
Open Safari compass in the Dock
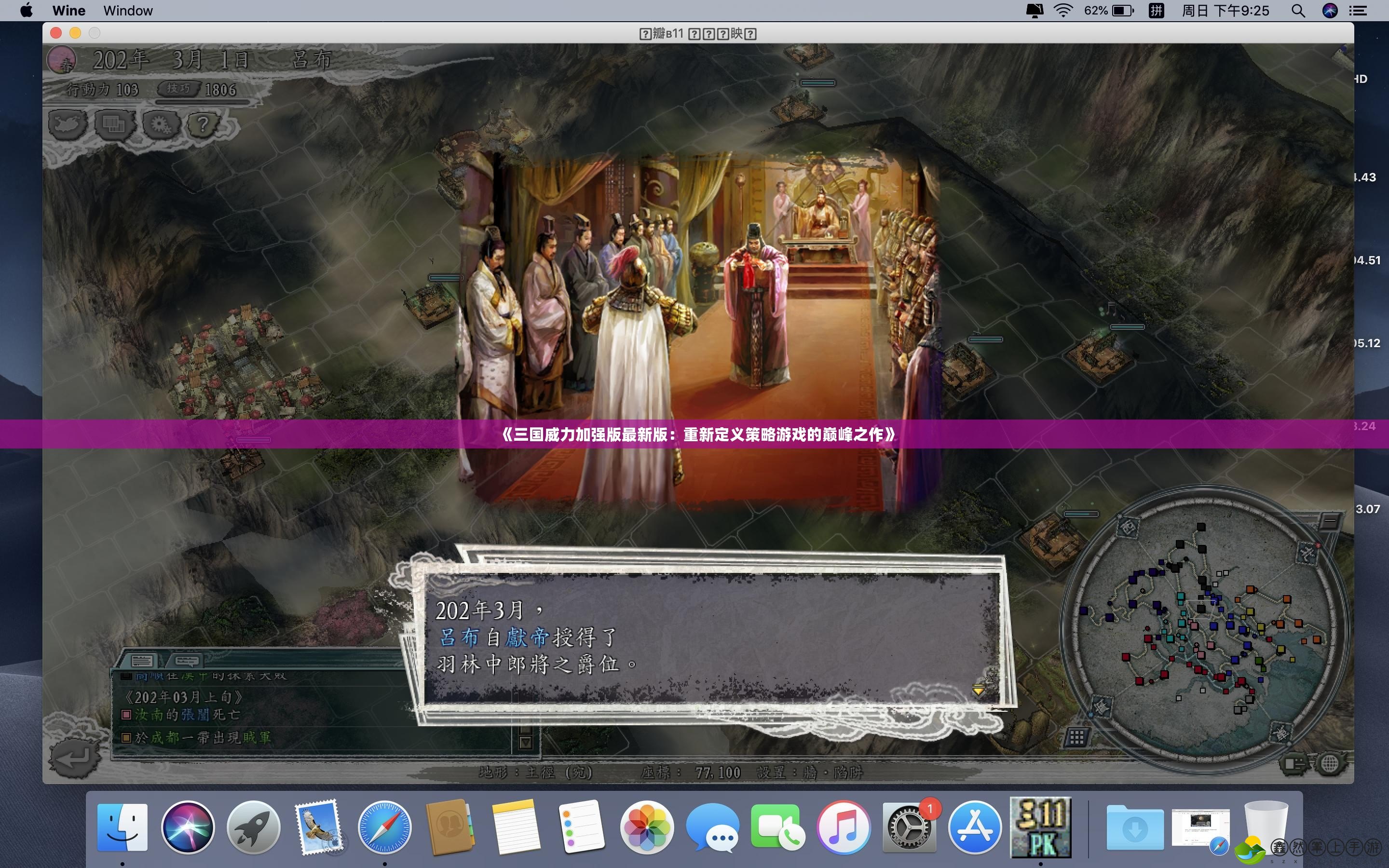(384, 827)
